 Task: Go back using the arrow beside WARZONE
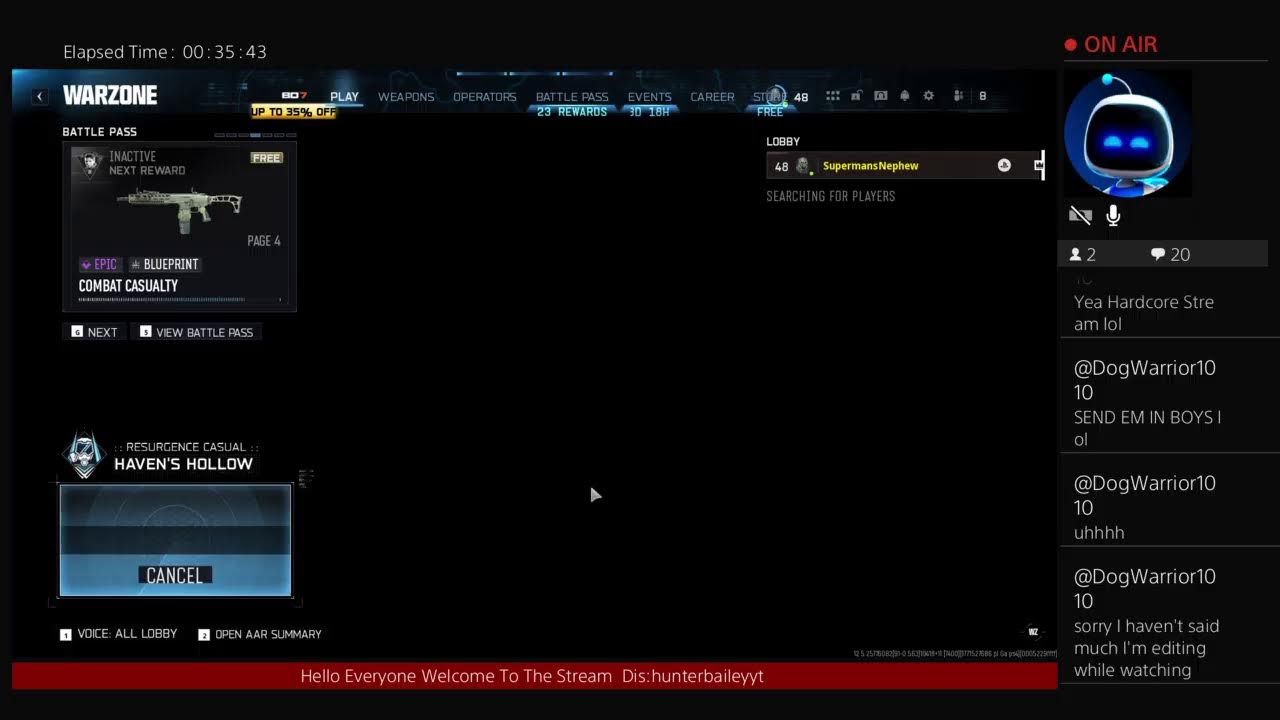(x=39, y=96)
